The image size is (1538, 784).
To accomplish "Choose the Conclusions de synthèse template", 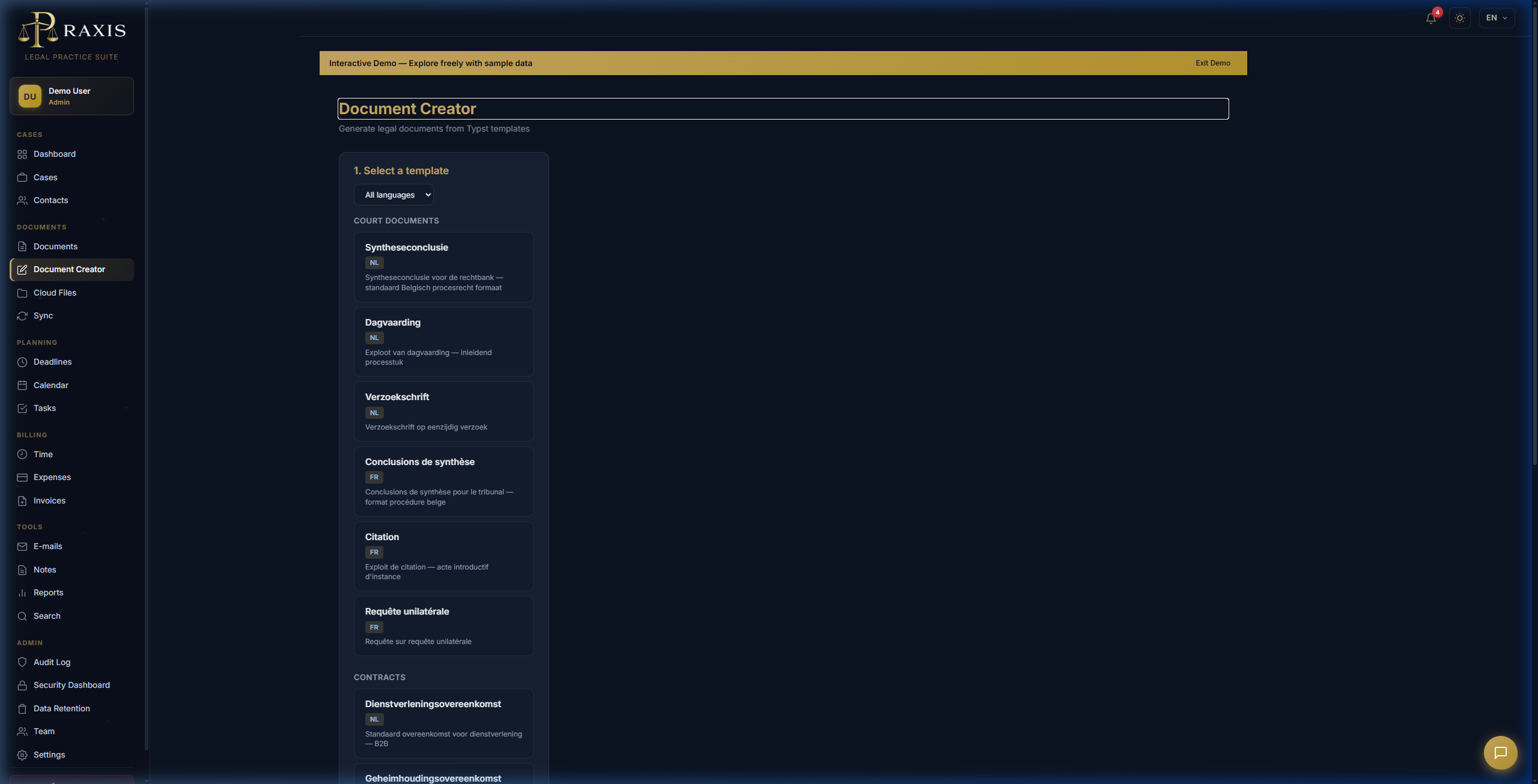I will [x=443, y=481].
